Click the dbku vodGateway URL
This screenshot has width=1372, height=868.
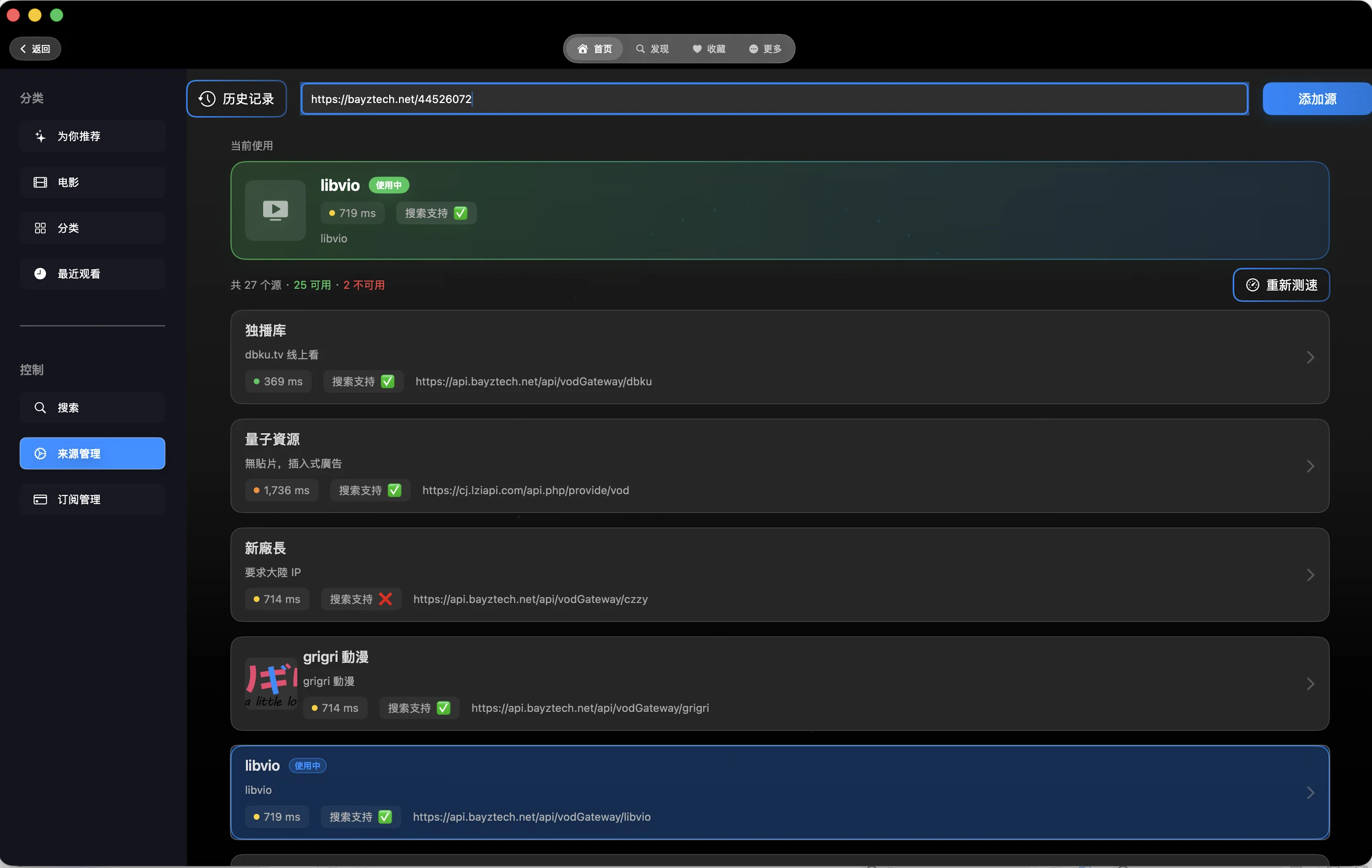click(x=533, y=382)
